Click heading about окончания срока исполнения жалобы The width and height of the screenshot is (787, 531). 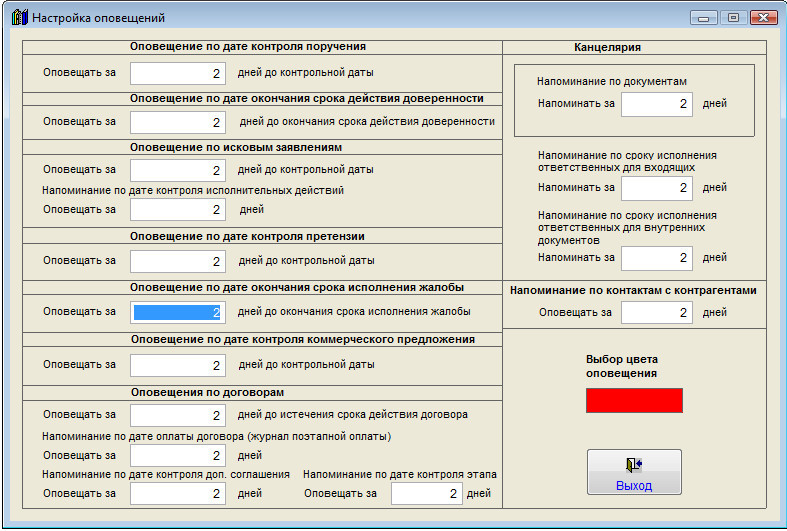pyautogui.click(x=297, y=288)
